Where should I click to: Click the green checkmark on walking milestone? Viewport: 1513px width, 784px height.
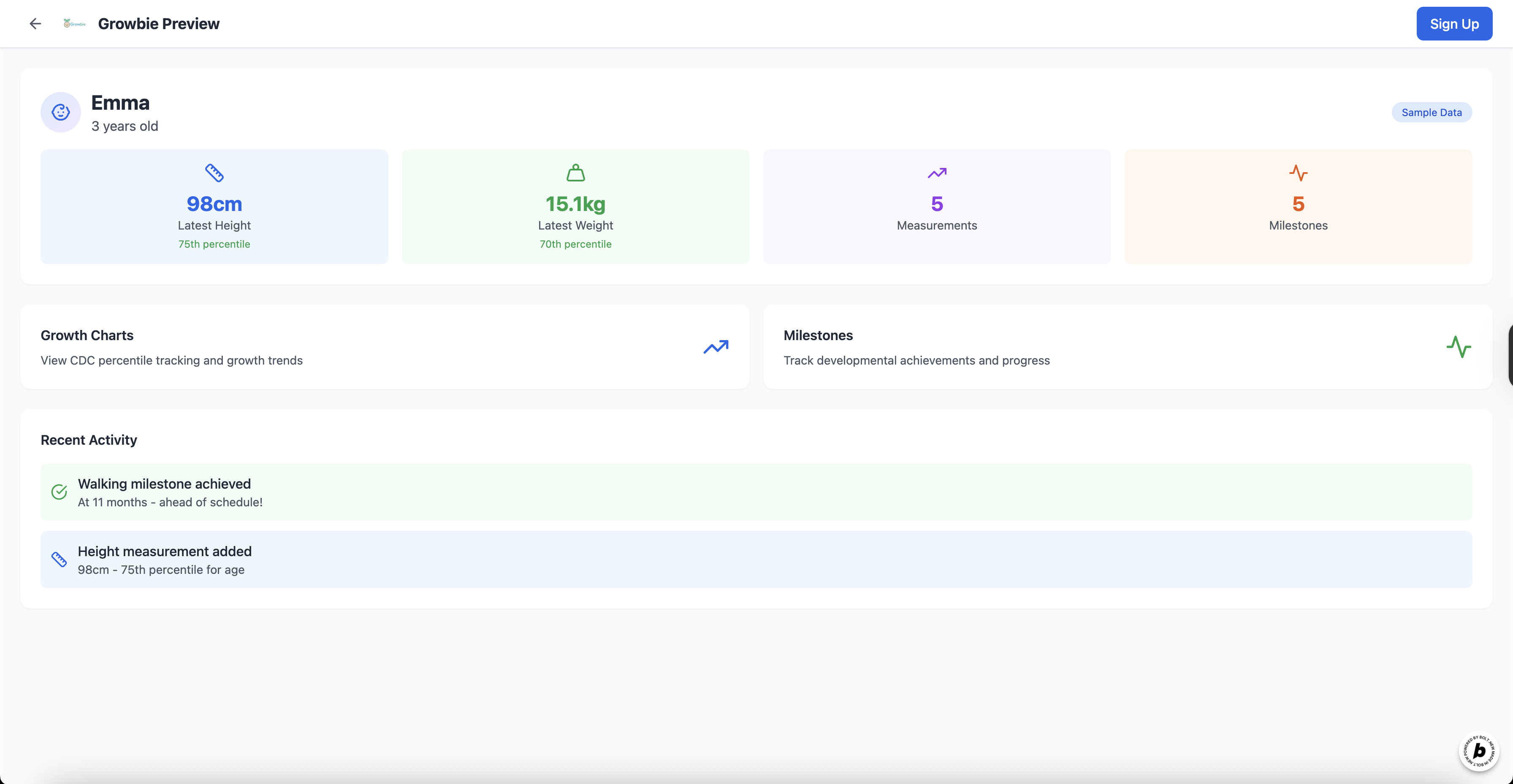point(60,492)
